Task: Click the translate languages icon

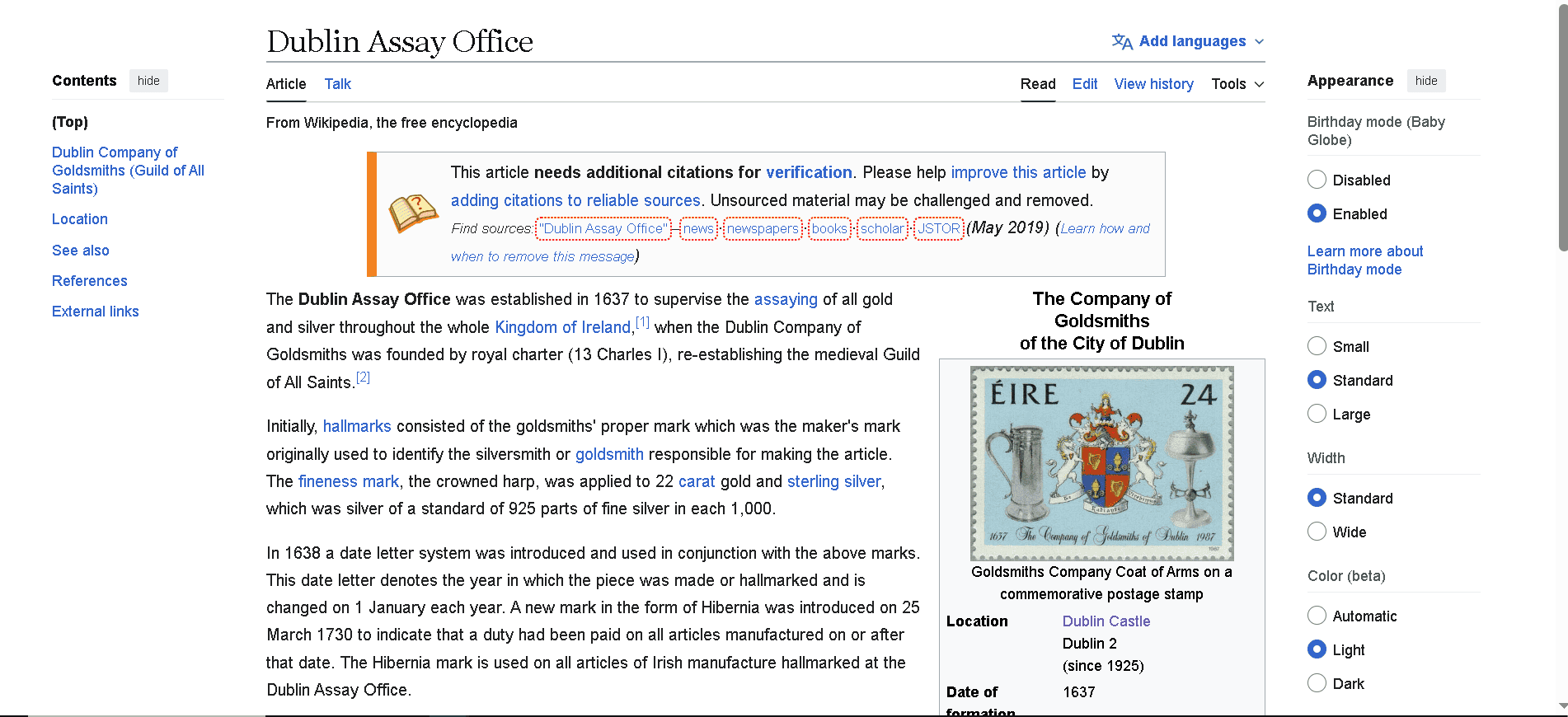Action: tap(1121, 41)
